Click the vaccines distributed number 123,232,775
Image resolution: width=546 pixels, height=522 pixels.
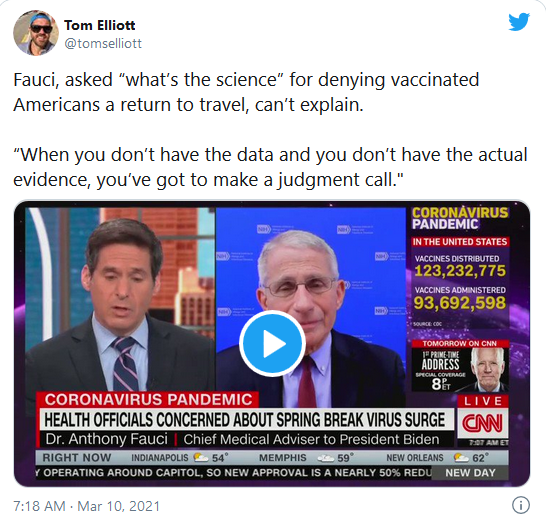click(x=460, y=271)
